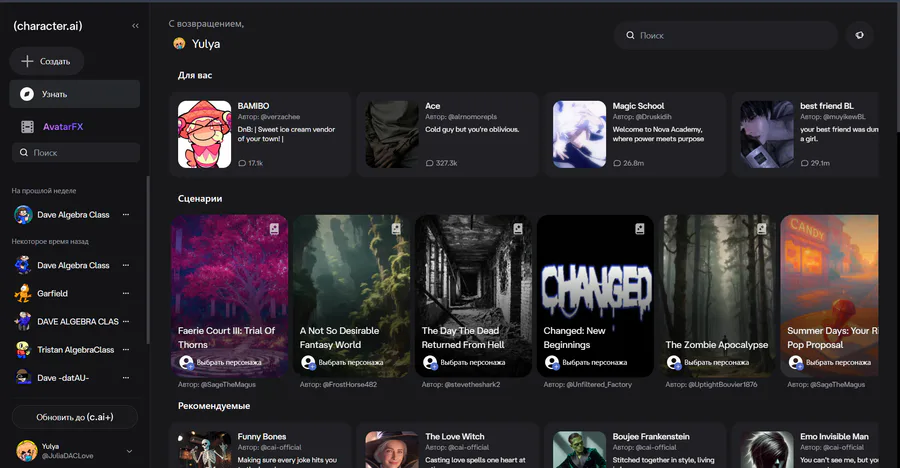Open the DAVE ALGEBRA CLAS chat entry
Viewport: 900px width, 468px height.
click(x=77, y=322)
